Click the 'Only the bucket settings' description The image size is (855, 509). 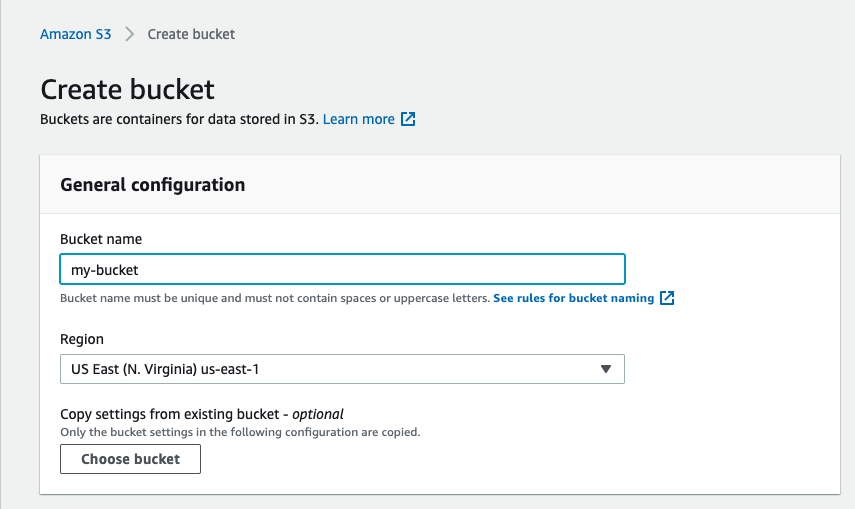[240, 432]
